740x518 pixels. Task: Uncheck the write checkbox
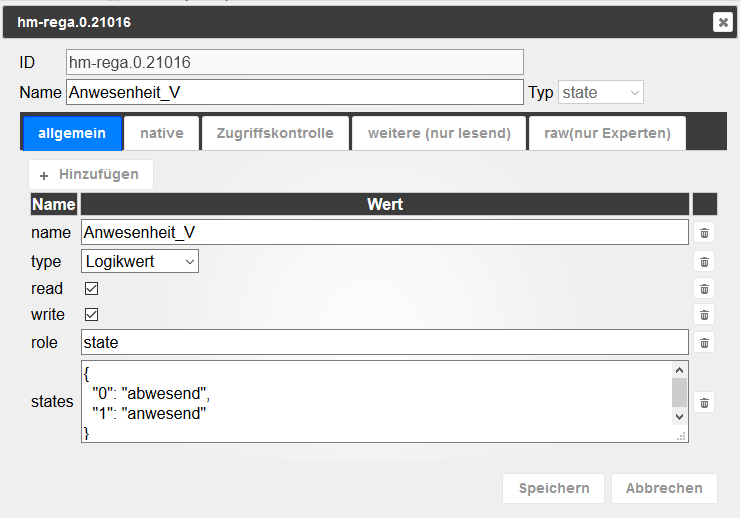click(x=91, y=315)
